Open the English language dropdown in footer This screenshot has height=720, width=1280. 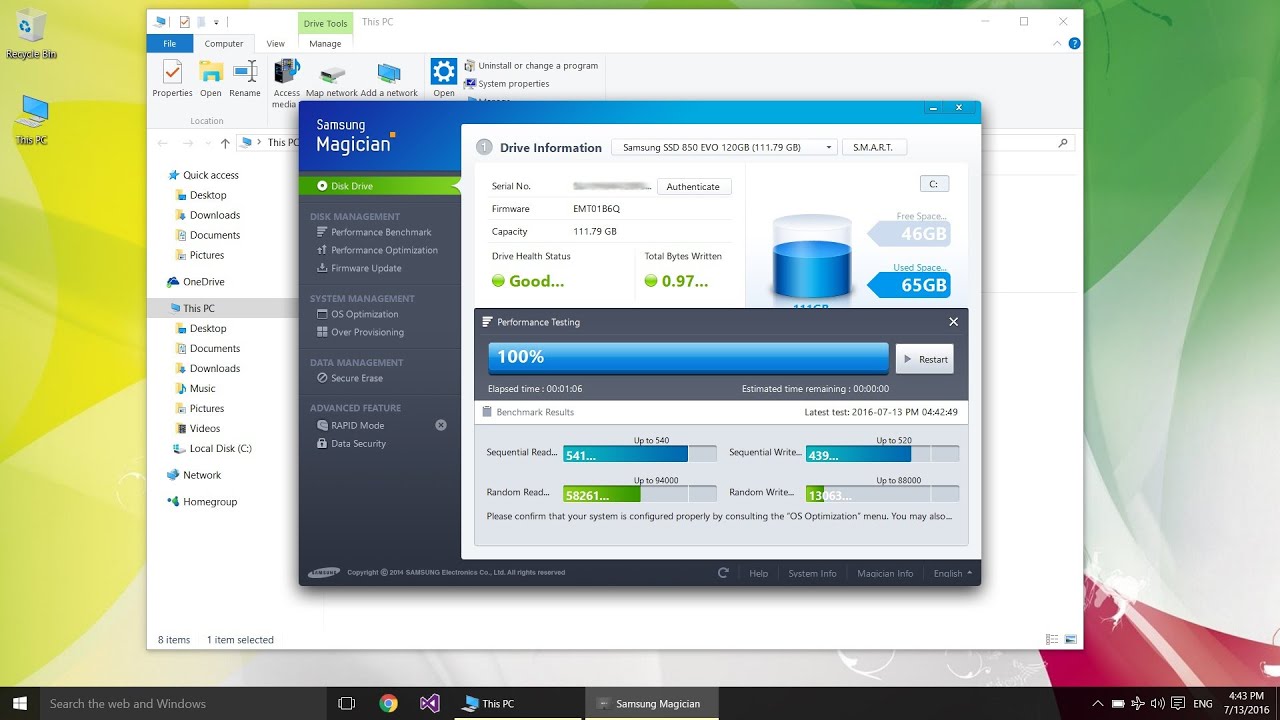click(953, 573)
